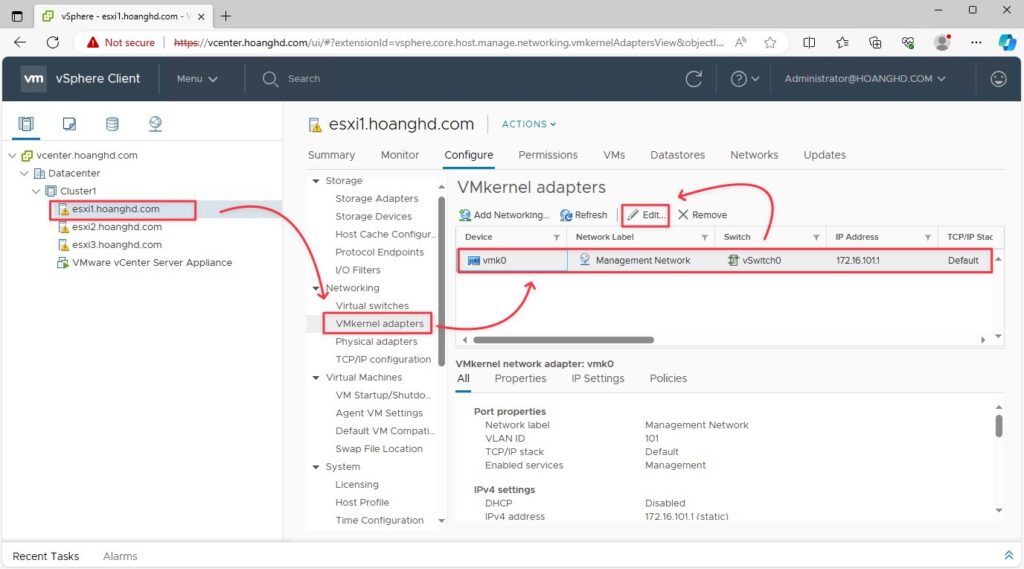
Task: Collapse the Virtual Machines settings section
Action: [316, 378]
